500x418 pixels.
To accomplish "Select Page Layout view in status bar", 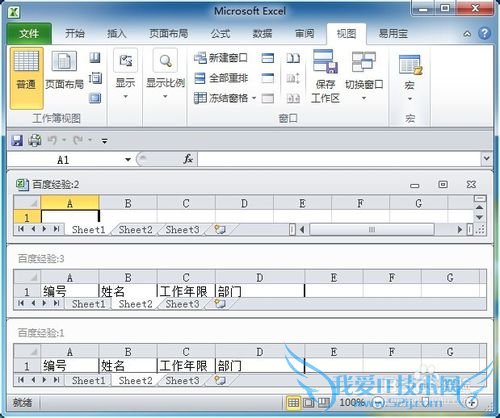I will 308,402.
